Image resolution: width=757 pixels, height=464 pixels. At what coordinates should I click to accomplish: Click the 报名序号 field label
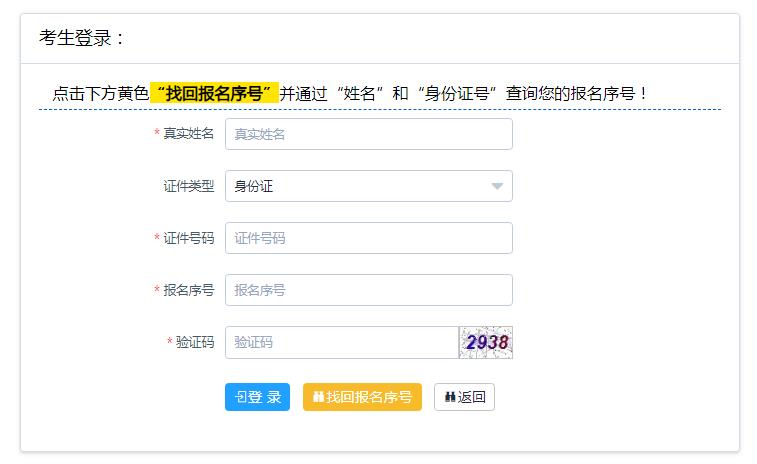point(188,290)
